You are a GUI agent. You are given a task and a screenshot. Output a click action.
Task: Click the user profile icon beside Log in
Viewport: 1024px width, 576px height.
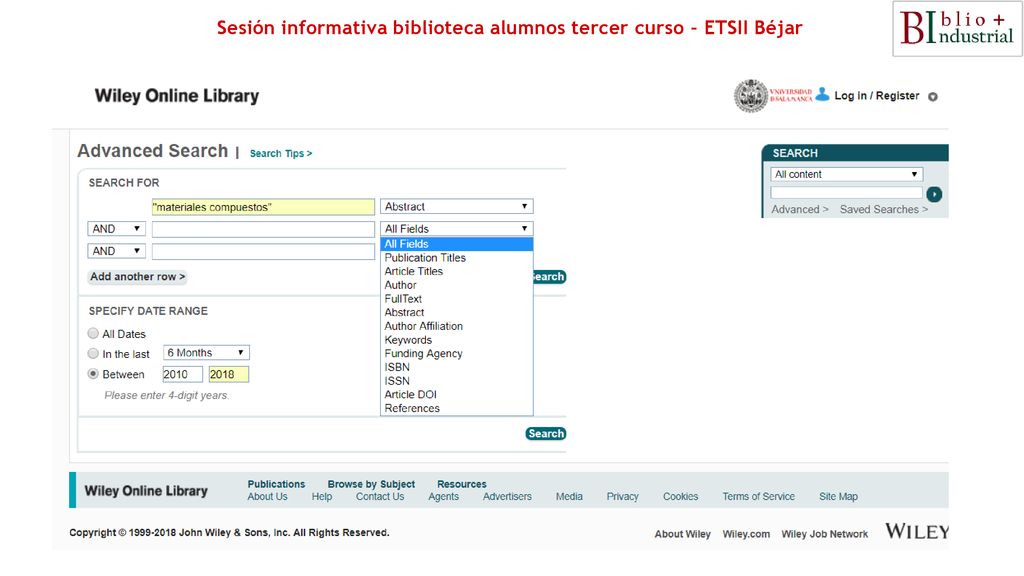(822, 95)
